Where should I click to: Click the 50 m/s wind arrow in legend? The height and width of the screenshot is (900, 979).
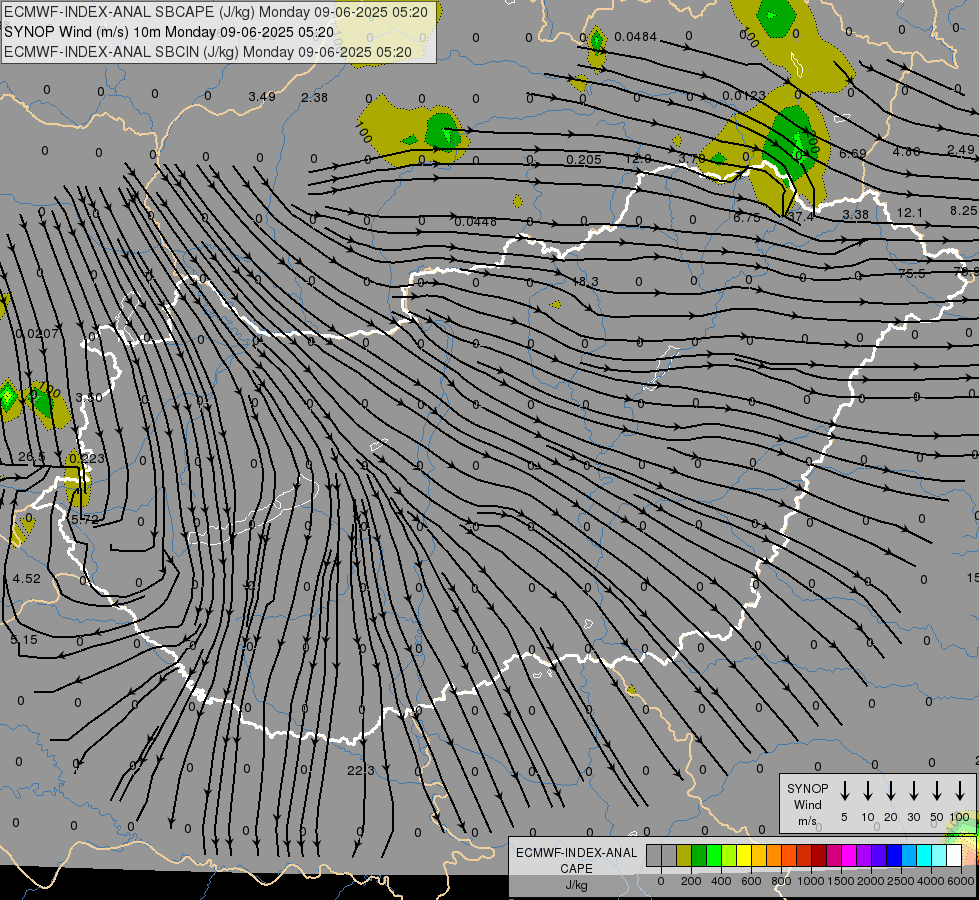pos(937,791)
